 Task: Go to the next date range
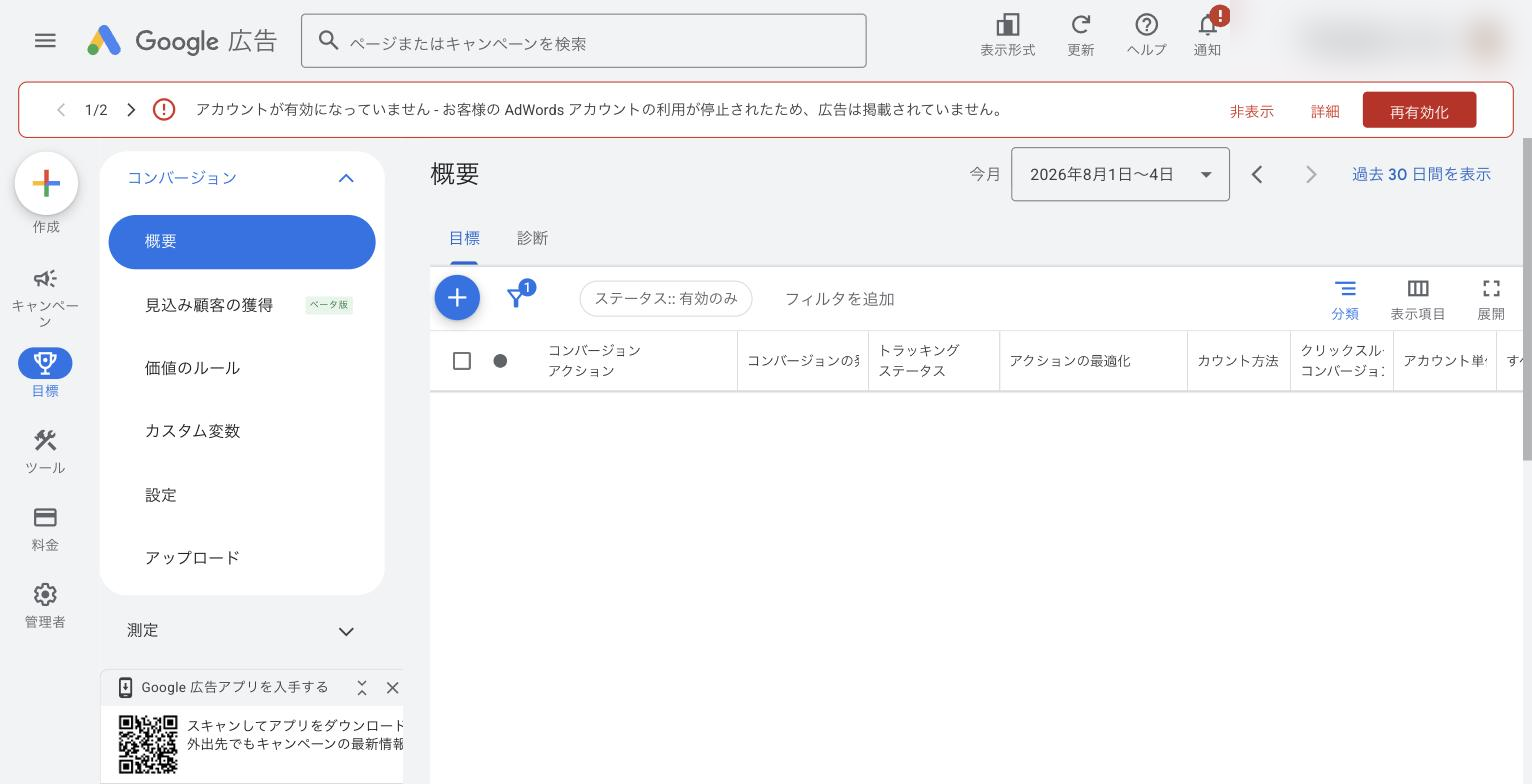(1311, 175)
